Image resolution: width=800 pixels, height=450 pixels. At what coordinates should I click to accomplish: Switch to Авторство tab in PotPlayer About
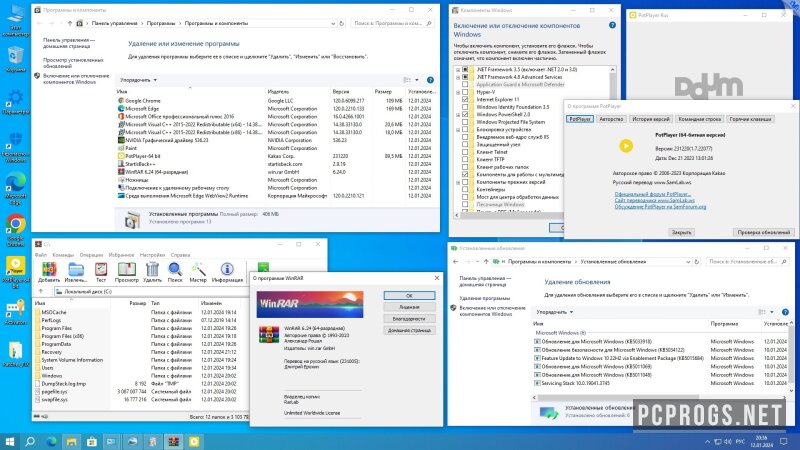click(611, 119)
